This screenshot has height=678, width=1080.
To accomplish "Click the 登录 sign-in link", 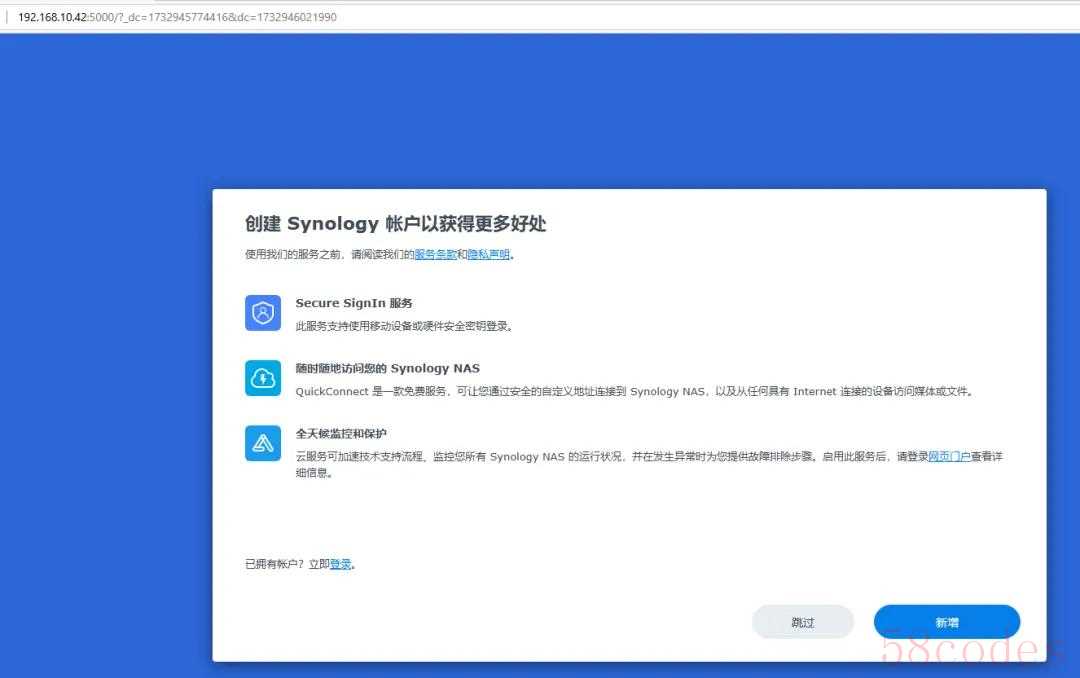I will pyautogui.click(x=341, y=565).
